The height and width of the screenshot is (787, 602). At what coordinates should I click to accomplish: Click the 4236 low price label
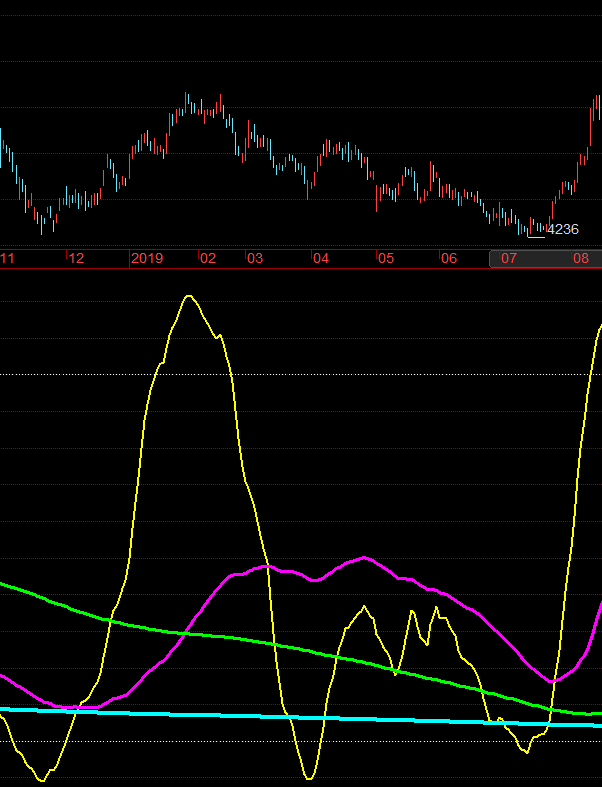click(562, 229)
